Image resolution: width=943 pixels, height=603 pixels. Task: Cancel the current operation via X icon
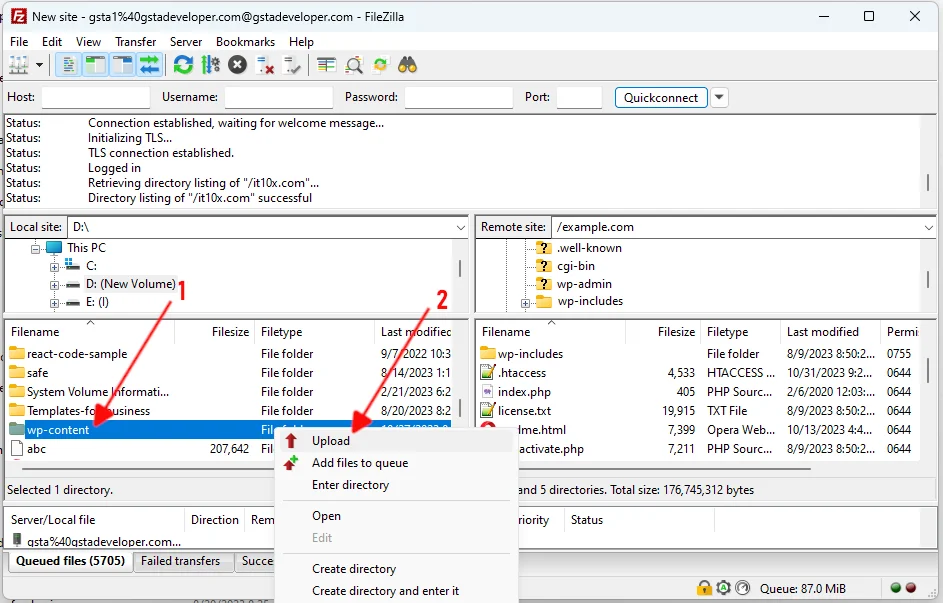[x=238, y=65]
